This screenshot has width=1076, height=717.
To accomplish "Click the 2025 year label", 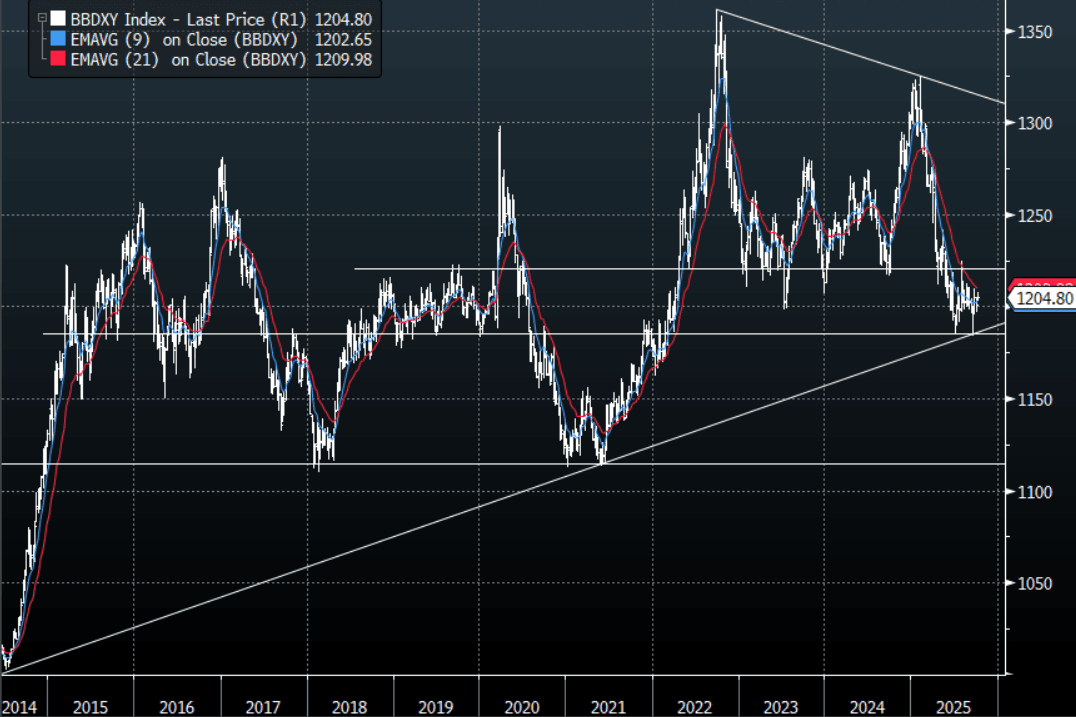I will [954, 707].
